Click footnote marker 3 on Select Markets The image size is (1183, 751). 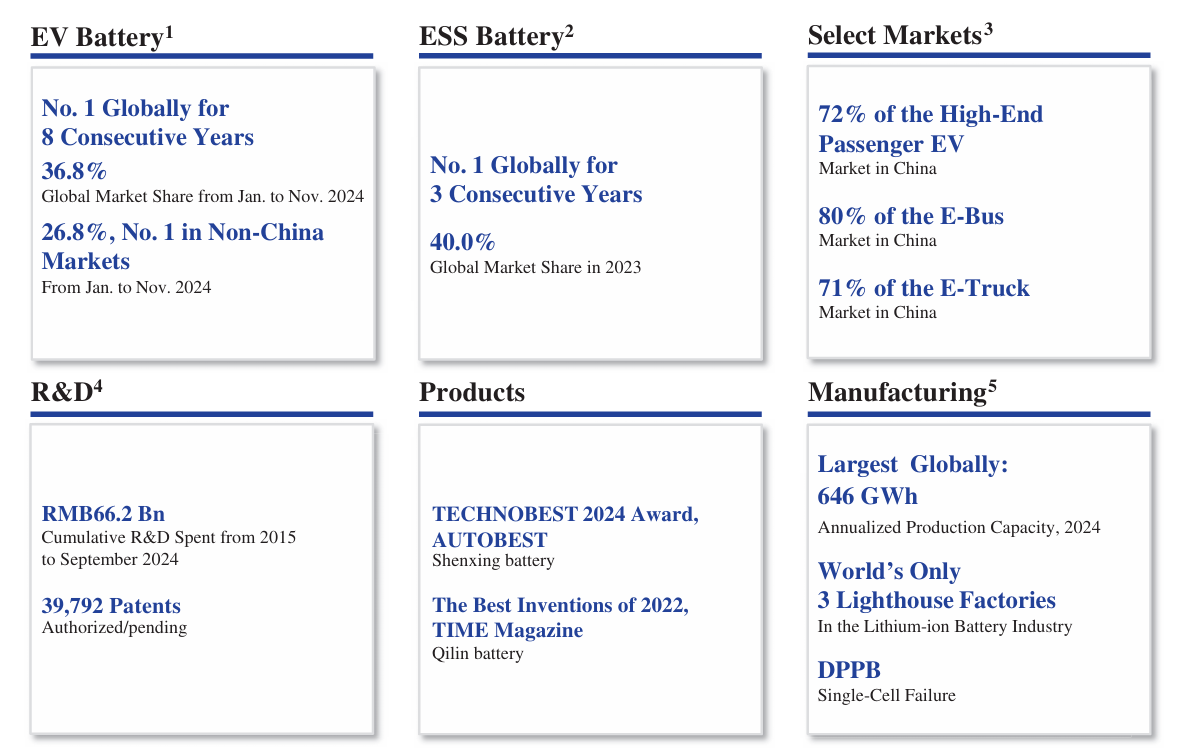pyautogui.click(x=988, y=29)
